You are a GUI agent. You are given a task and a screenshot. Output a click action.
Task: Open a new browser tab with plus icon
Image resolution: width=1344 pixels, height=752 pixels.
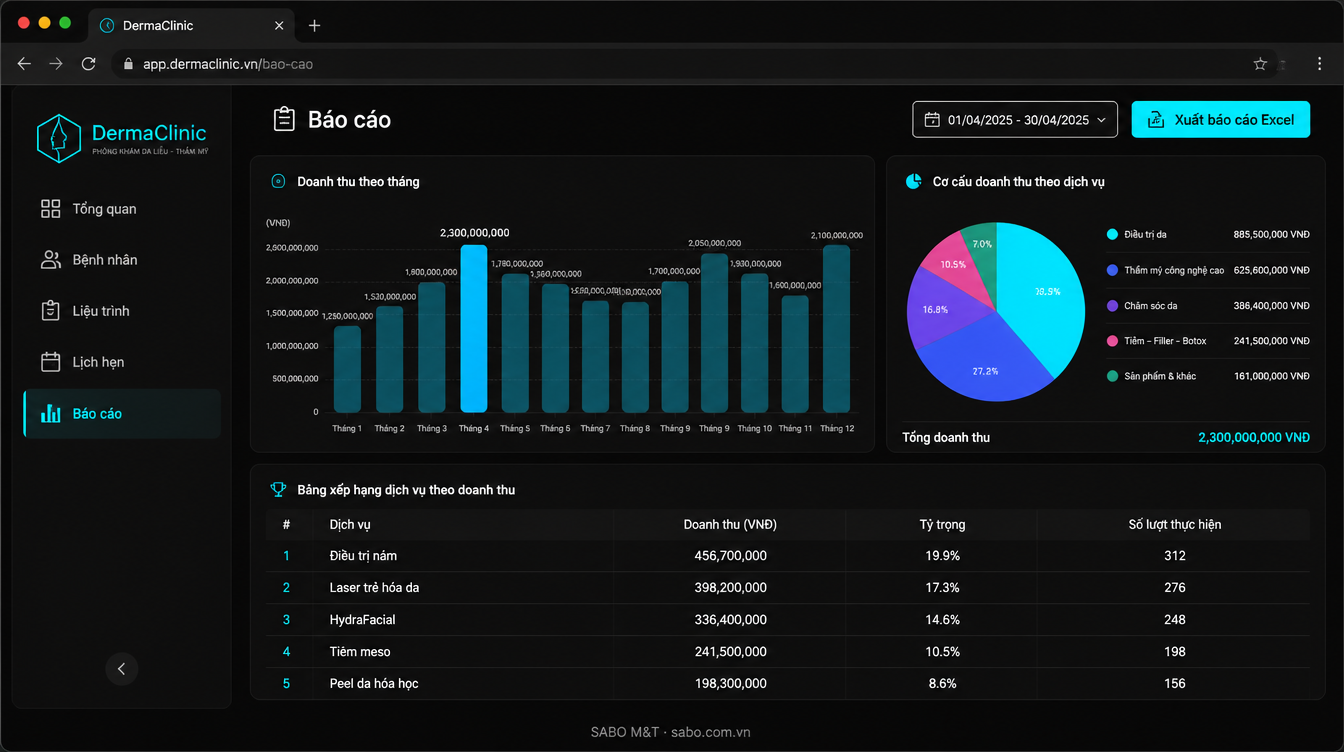click(x=314, y=25)
